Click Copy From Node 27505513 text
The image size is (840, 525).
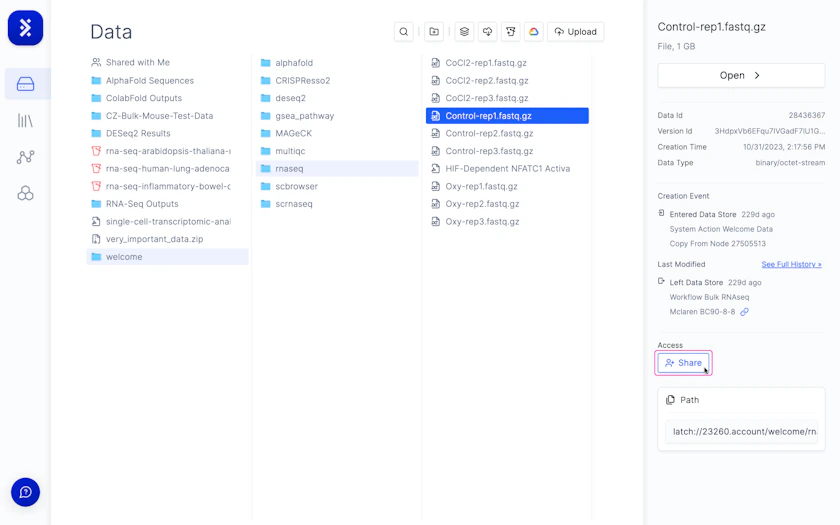click(x=717, y=244)
